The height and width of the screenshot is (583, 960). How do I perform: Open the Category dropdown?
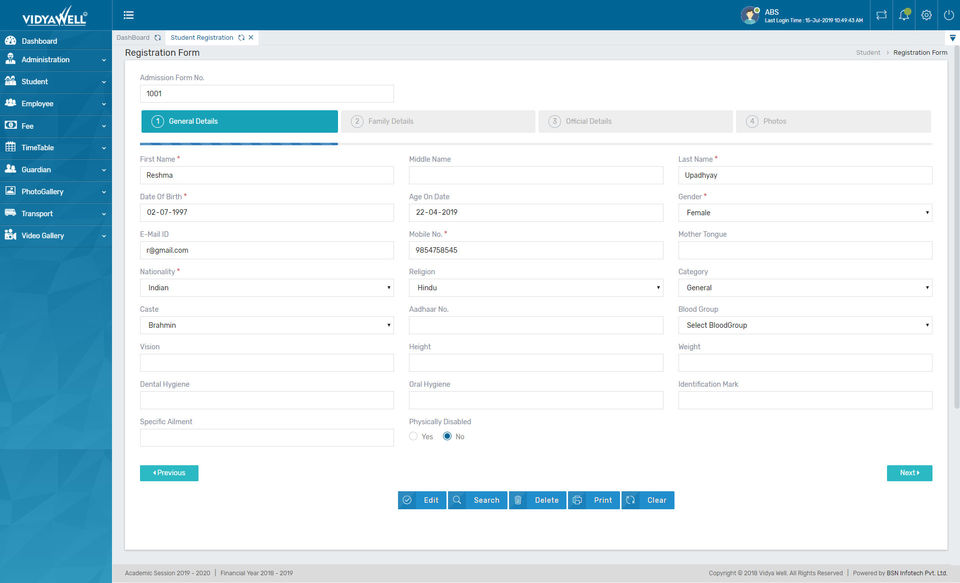[805, 288]
